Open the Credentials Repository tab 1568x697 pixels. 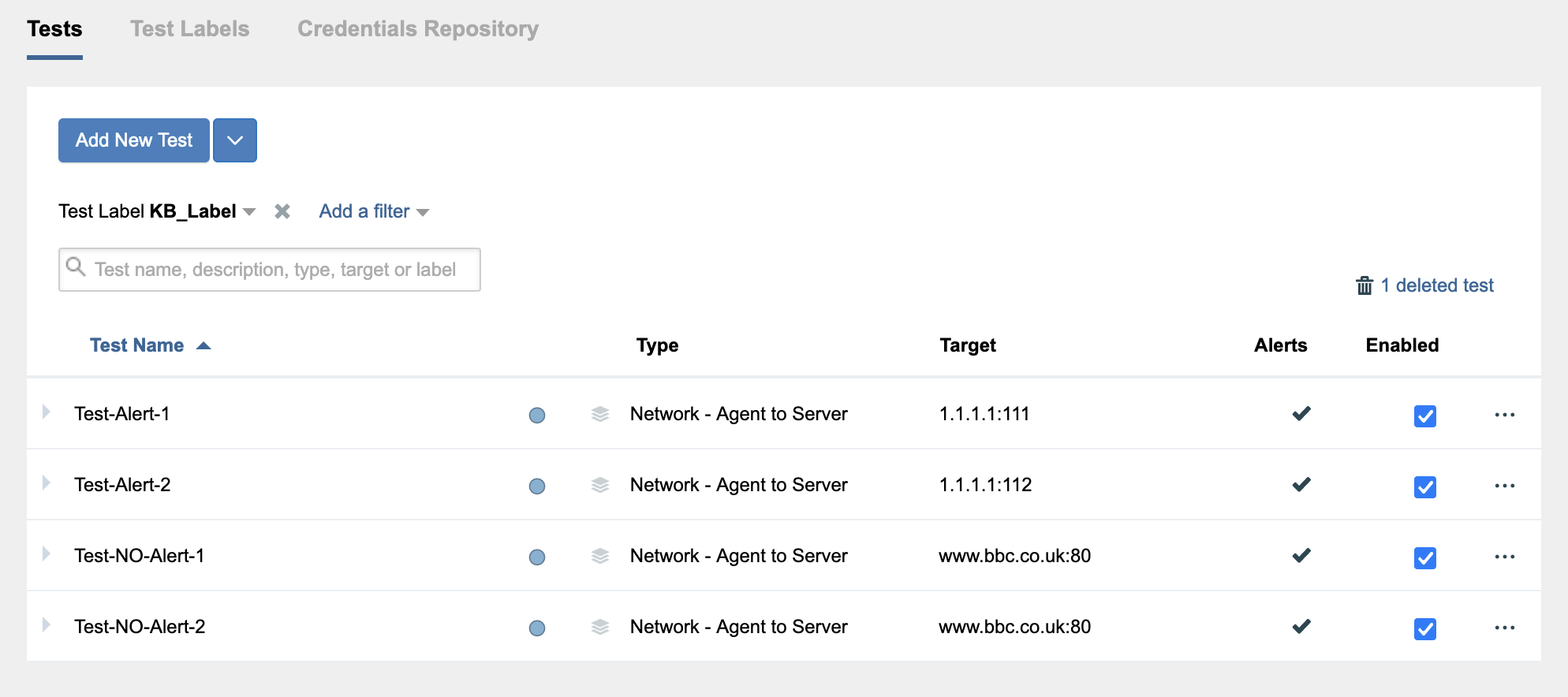pyautogui.click(x=418, y=29)
